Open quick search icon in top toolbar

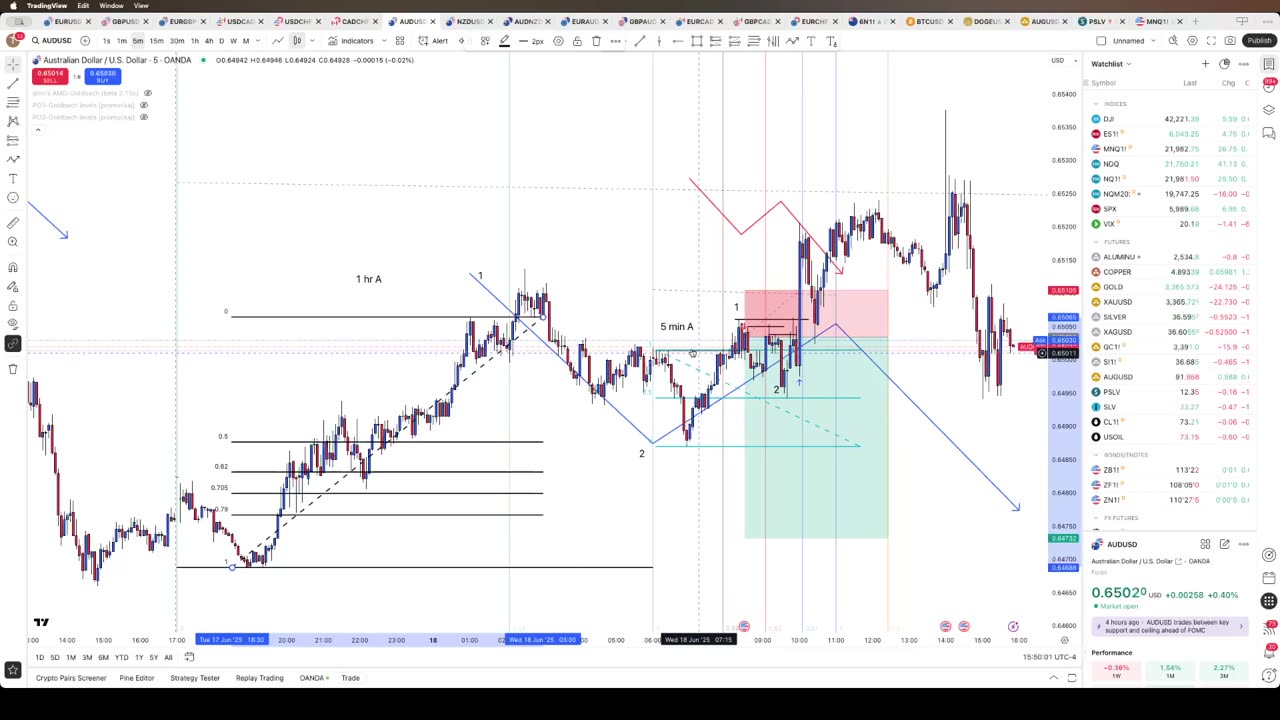pos(1173,41)
